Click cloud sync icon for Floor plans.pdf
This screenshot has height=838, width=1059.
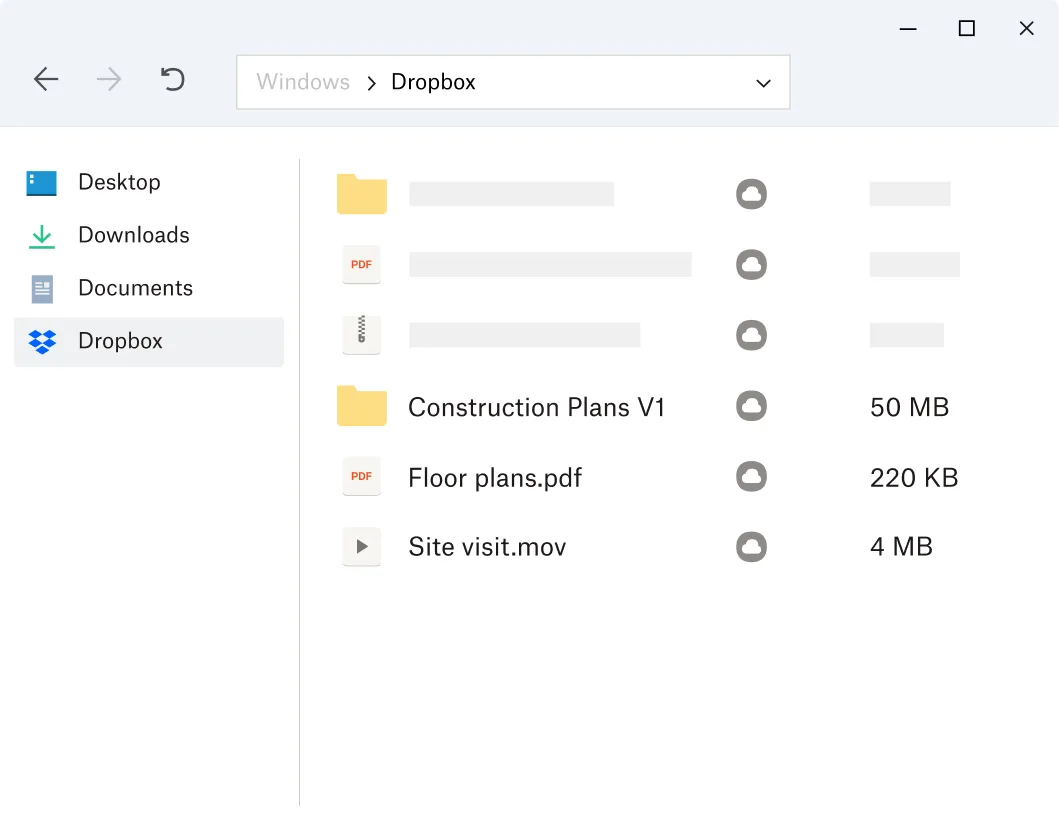pos(751,476)
